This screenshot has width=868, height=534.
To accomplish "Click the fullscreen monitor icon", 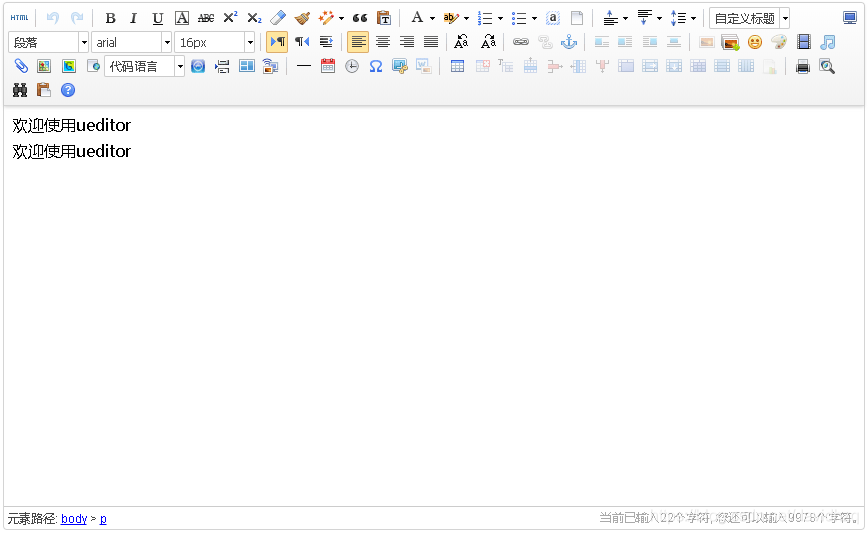I will 850,18.
